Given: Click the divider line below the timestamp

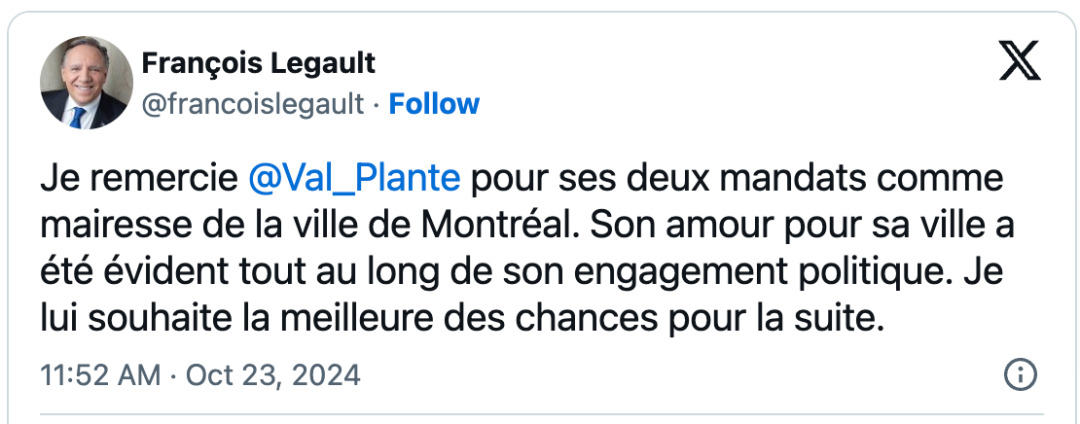Looking at the screenshot, I should click(540, 412).
